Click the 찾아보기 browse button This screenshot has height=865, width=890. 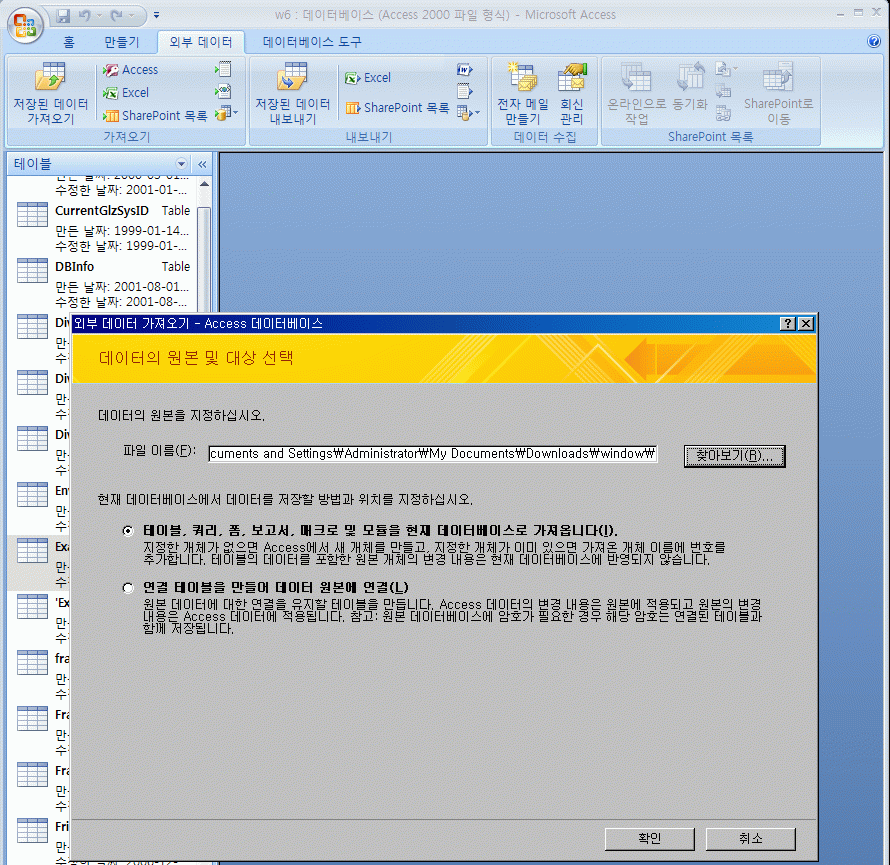click(735, 456)
